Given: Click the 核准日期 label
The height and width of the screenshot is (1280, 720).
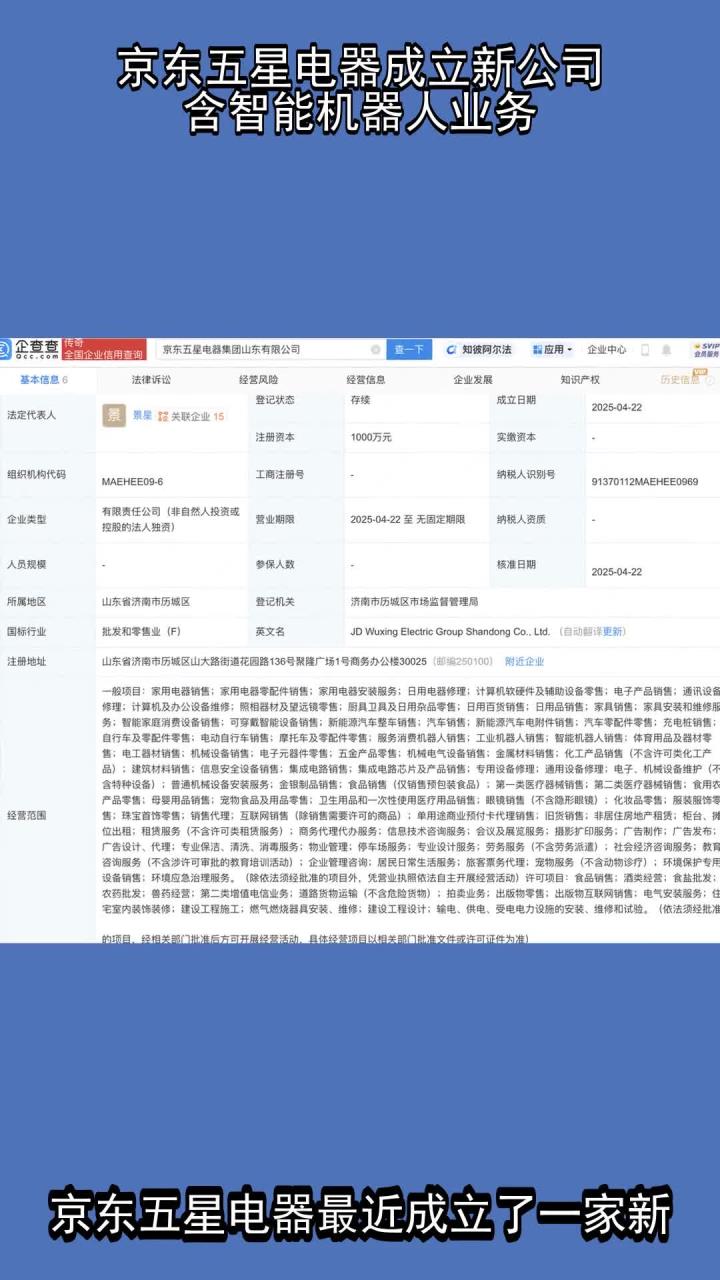Looking at the screenshot, I should pos(516,564).
